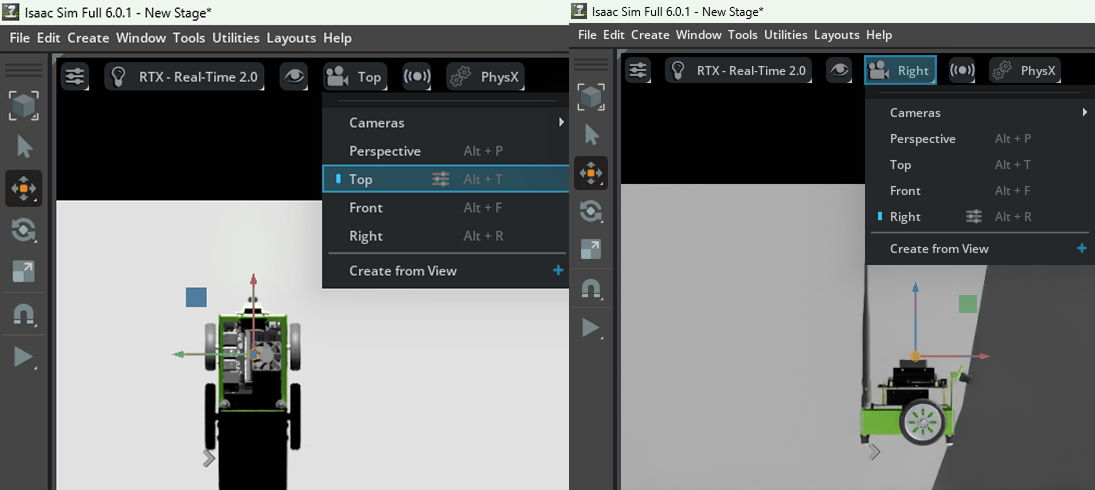This screenshot has height=490, width=1095.
Task: Expand the Cameras submenu in left dropdown
Action: pyautogui.click(x=446, y=123)
